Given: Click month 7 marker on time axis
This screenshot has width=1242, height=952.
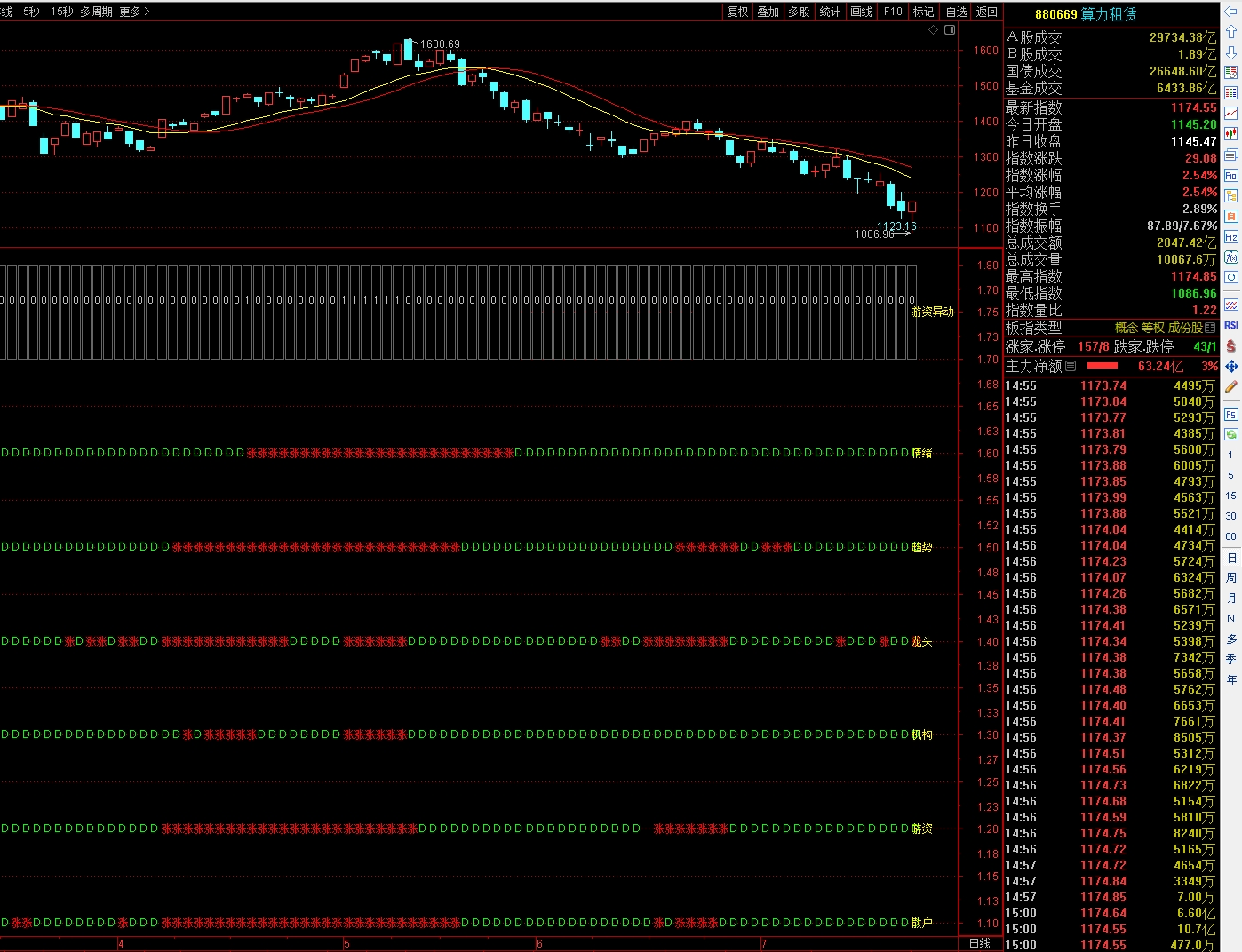Looking at the screenshot, I should coord(764,944).
